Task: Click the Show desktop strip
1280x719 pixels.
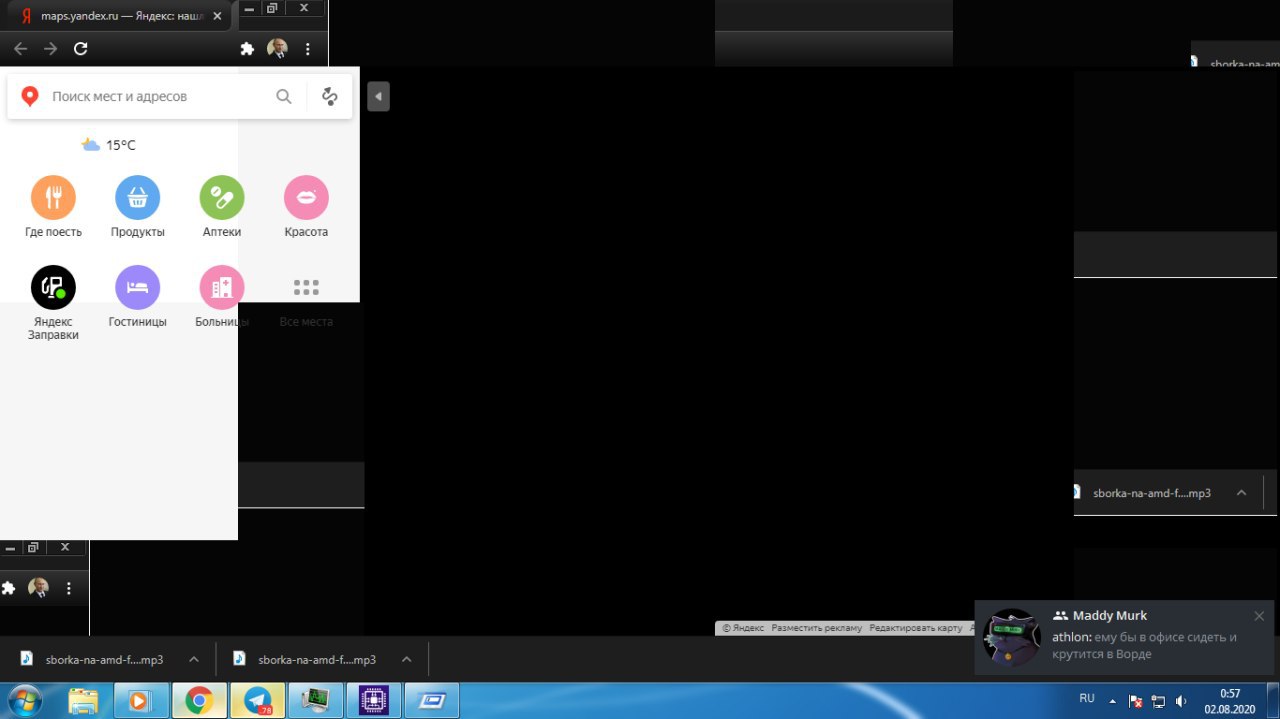Action: tap(1273, 701)
